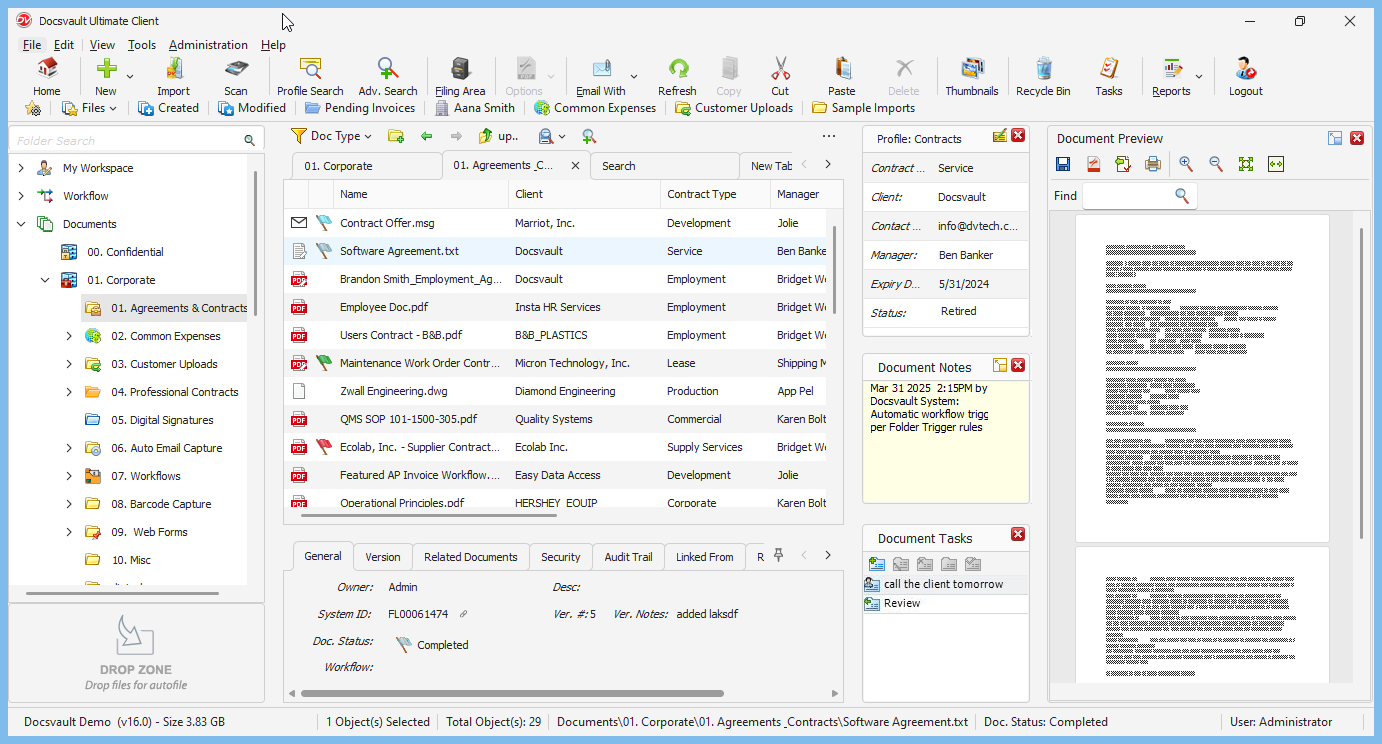Open Pending Invoices shortcut
The width and height of the screenshot is (1382, 744).
coord(360,108)
